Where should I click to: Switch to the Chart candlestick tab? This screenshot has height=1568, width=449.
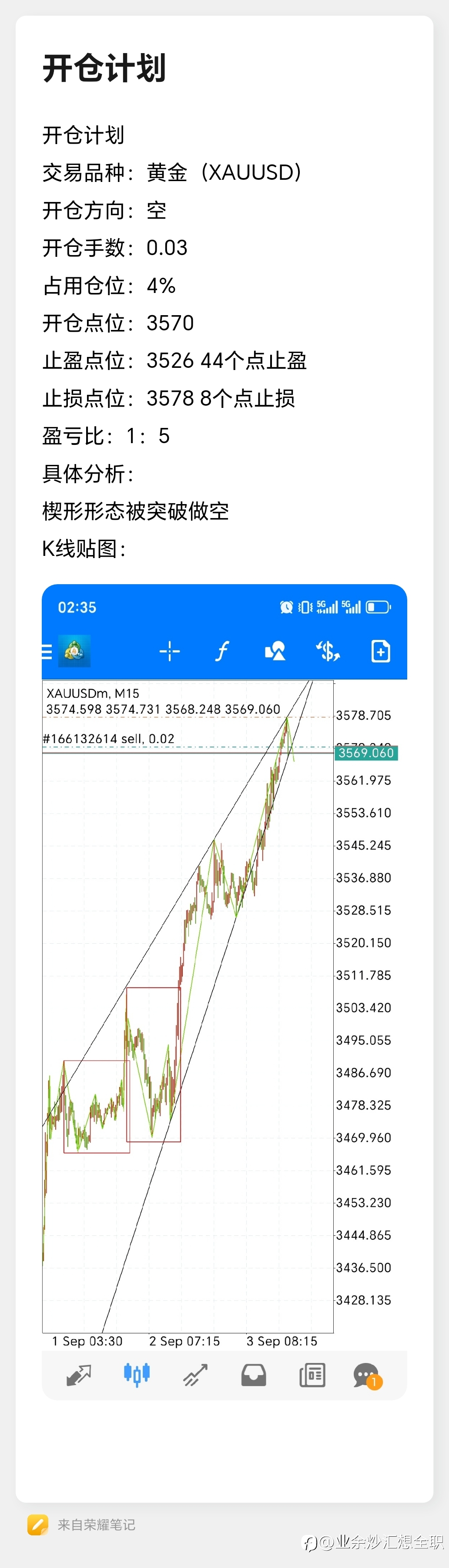pos(137,1374)
